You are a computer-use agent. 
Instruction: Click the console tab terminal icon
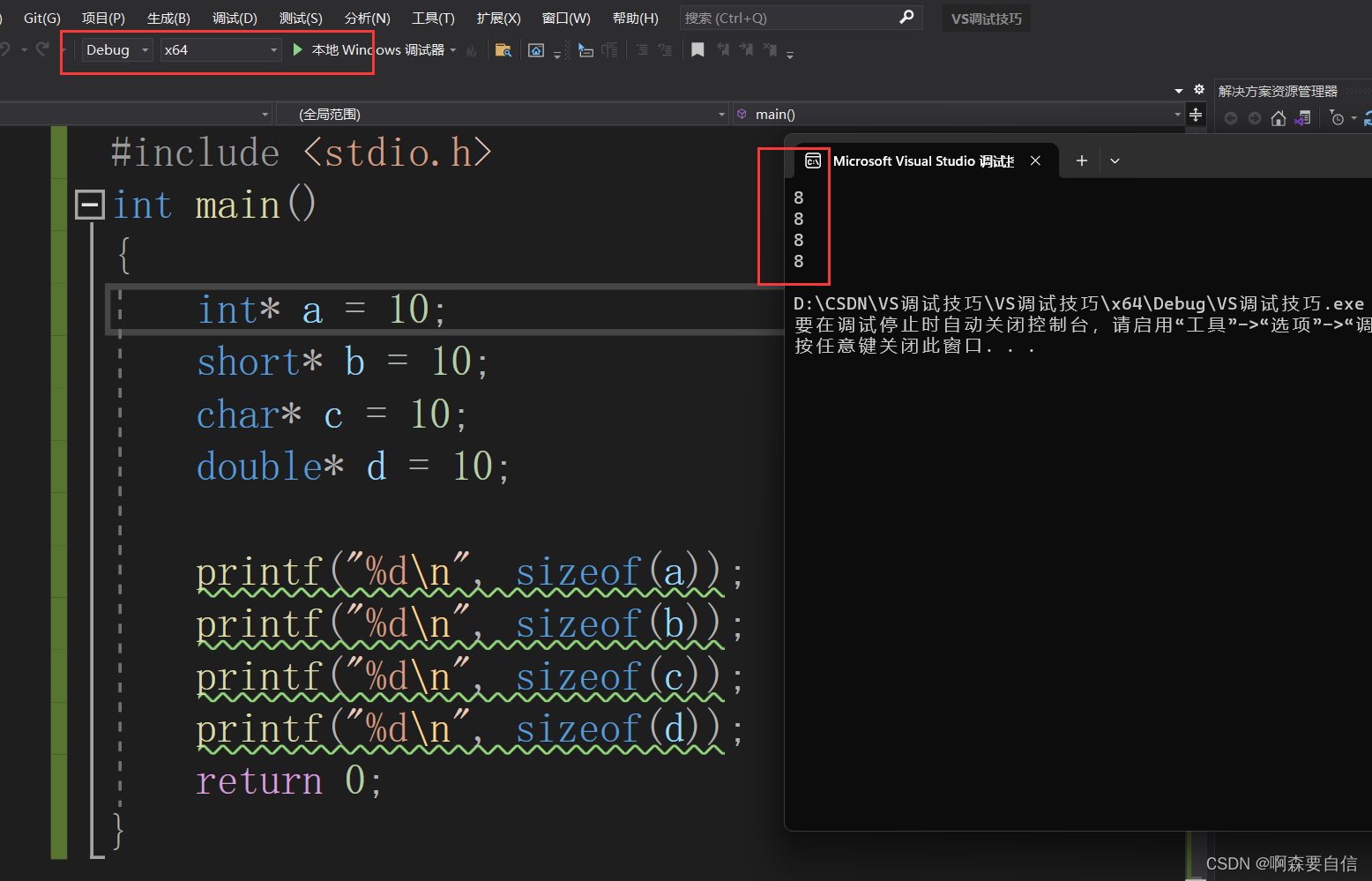(x=813, y=161)
